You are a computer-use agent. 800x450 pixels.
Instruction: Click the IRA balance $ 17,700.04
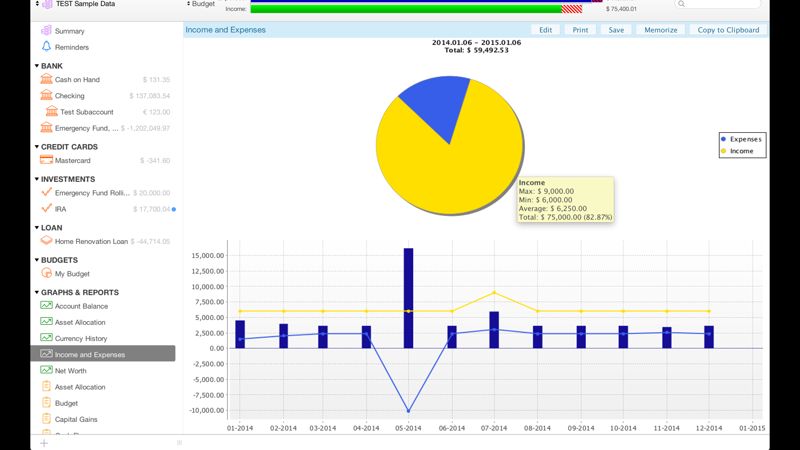tap(152, 209)
